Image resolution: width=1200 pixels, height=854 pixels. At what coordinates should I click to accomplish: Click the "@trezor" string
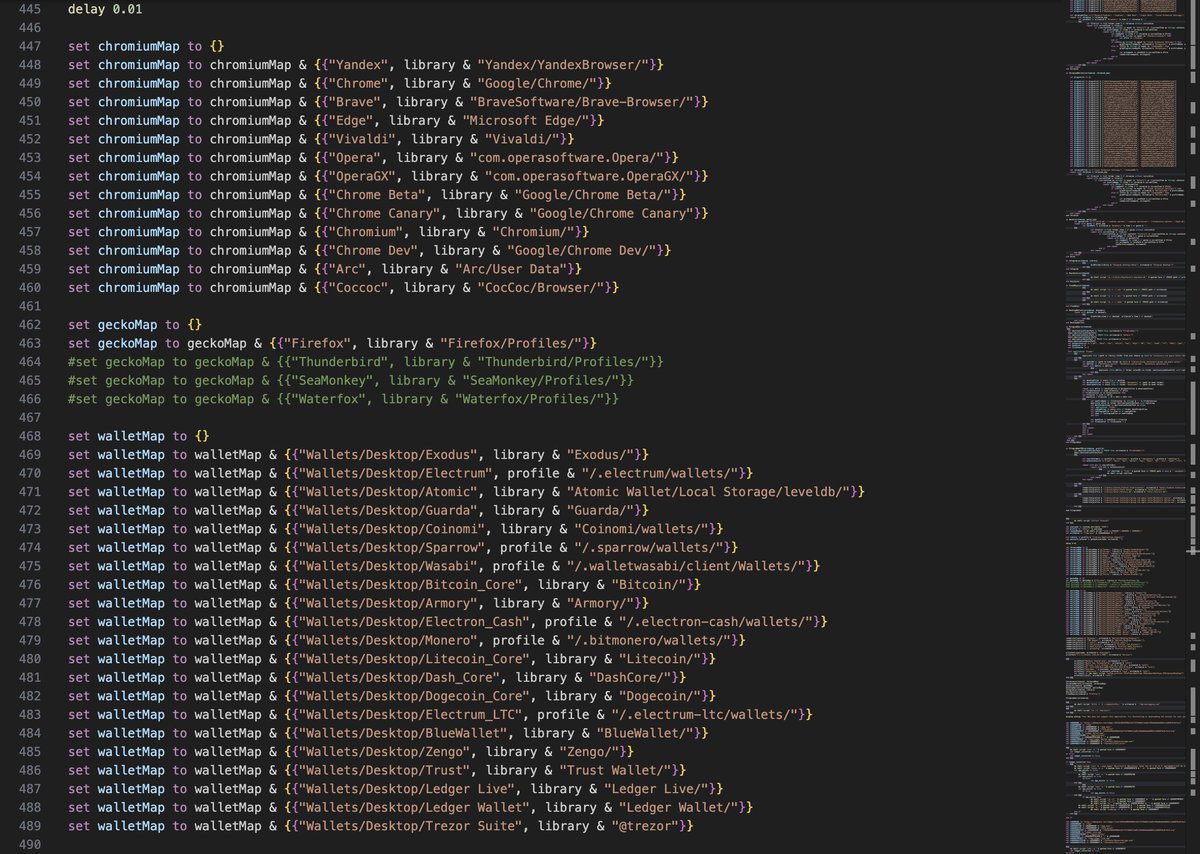click(643, 826)
